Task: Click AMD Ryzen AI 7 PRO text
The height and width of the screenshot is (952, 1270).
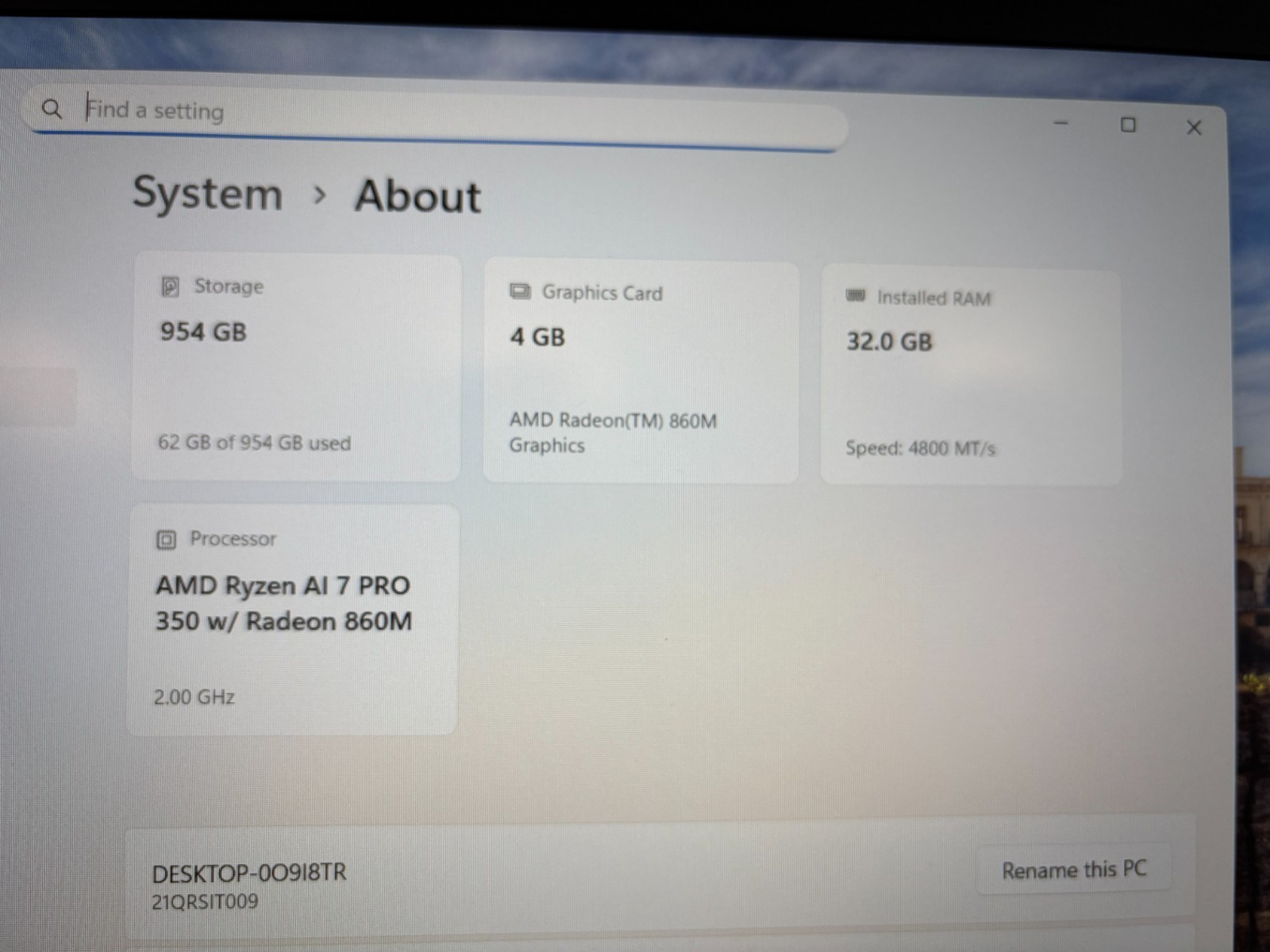Action: 283,603
